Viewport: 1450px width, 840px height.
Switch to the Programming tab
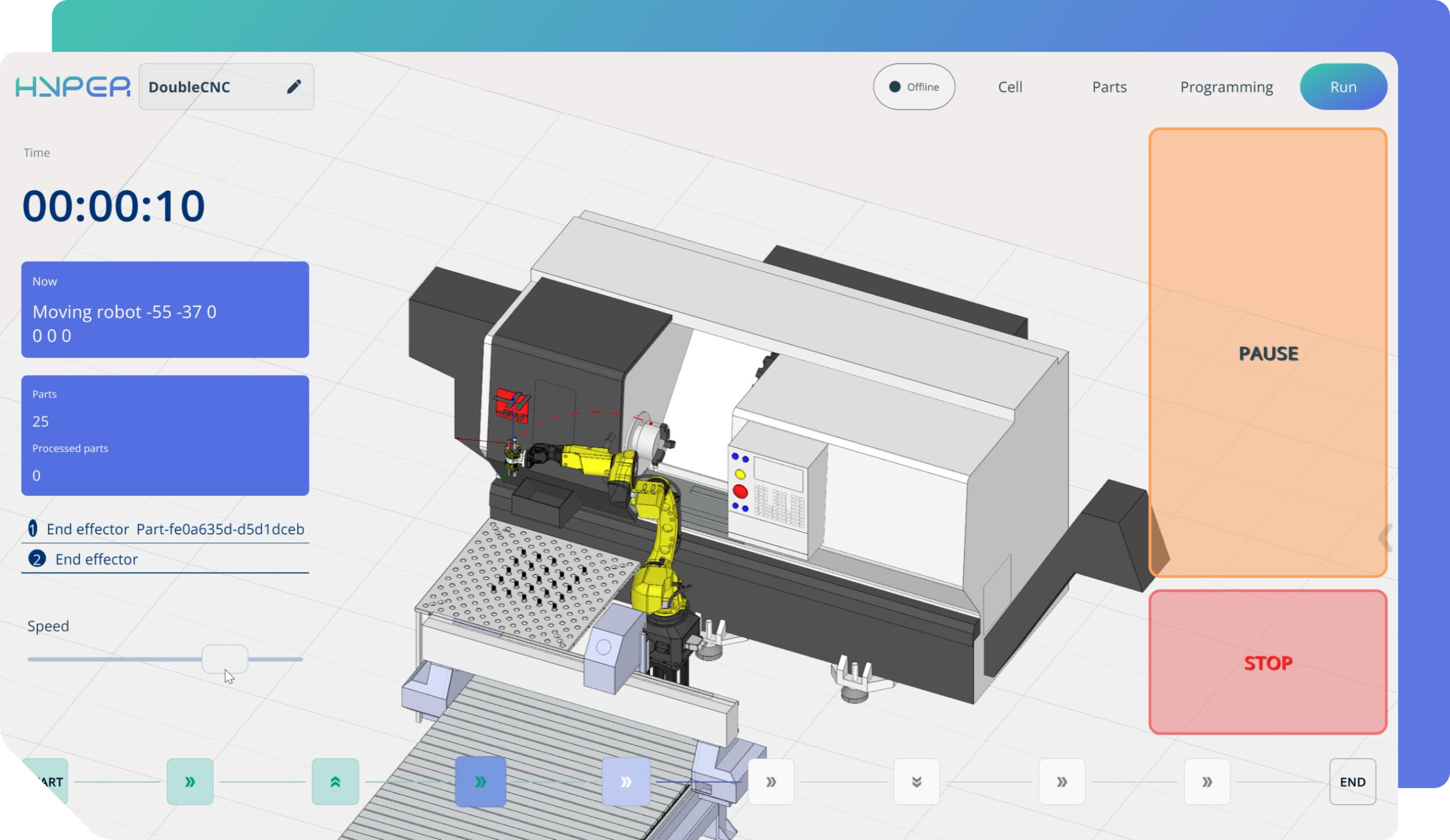[1226, 87]
